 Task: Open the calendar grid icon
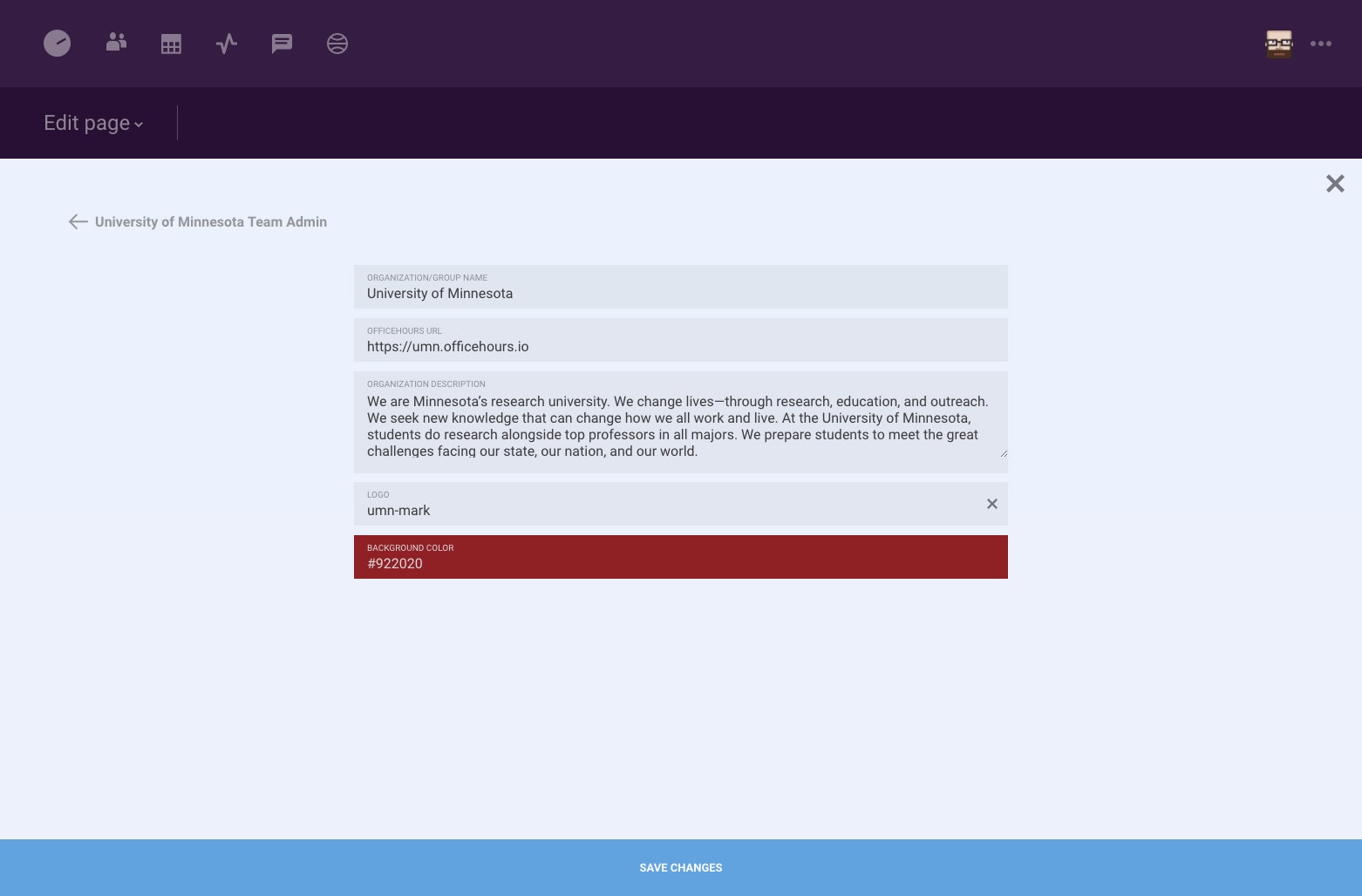(x=171, y=44)
